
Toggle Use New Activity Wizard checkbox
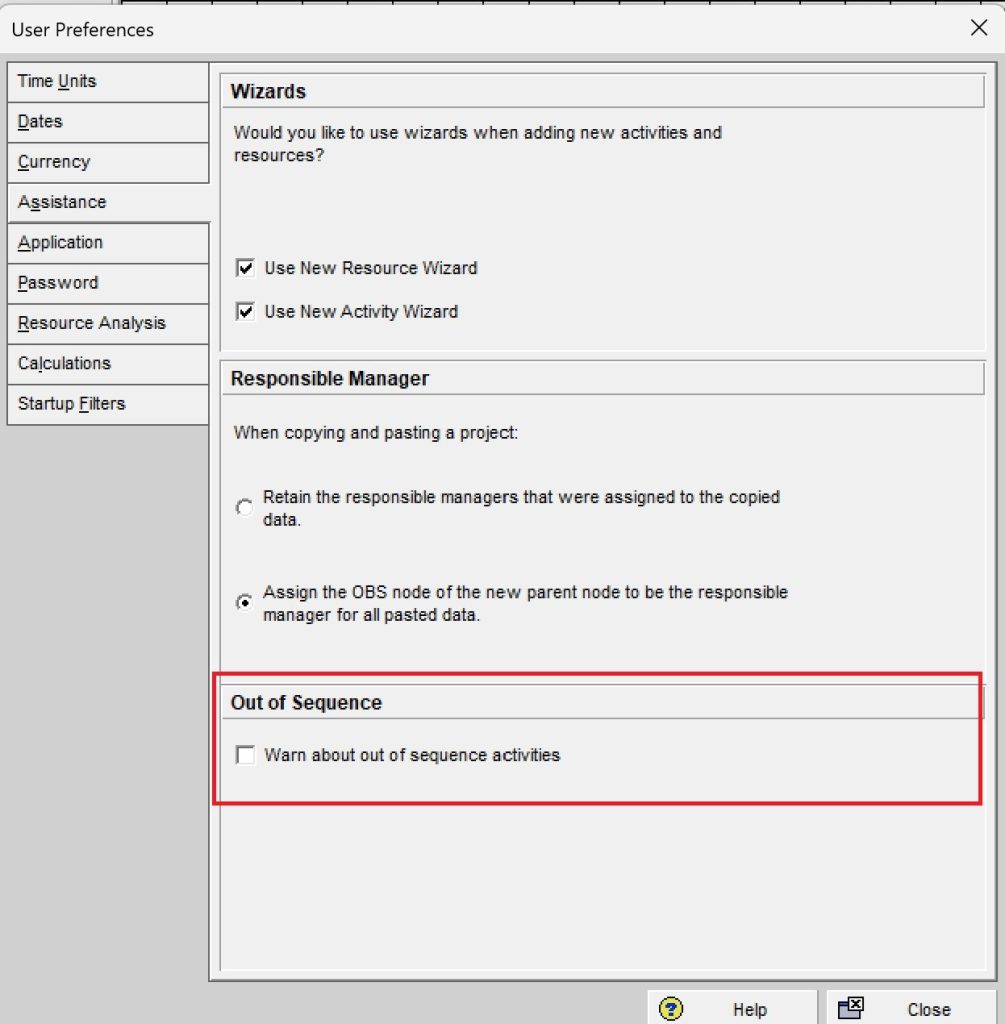246,312
